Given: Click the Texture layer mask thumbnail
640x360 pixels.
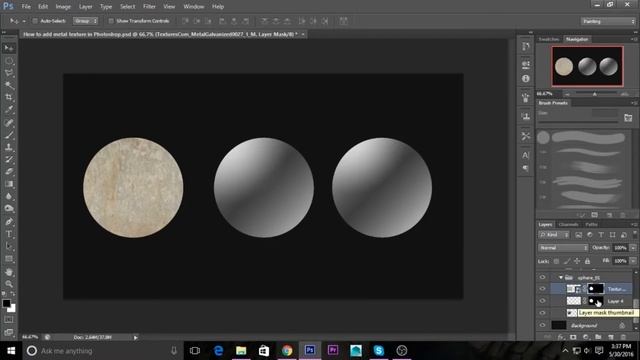Looking at the screenshot, I should click(596, 289).
